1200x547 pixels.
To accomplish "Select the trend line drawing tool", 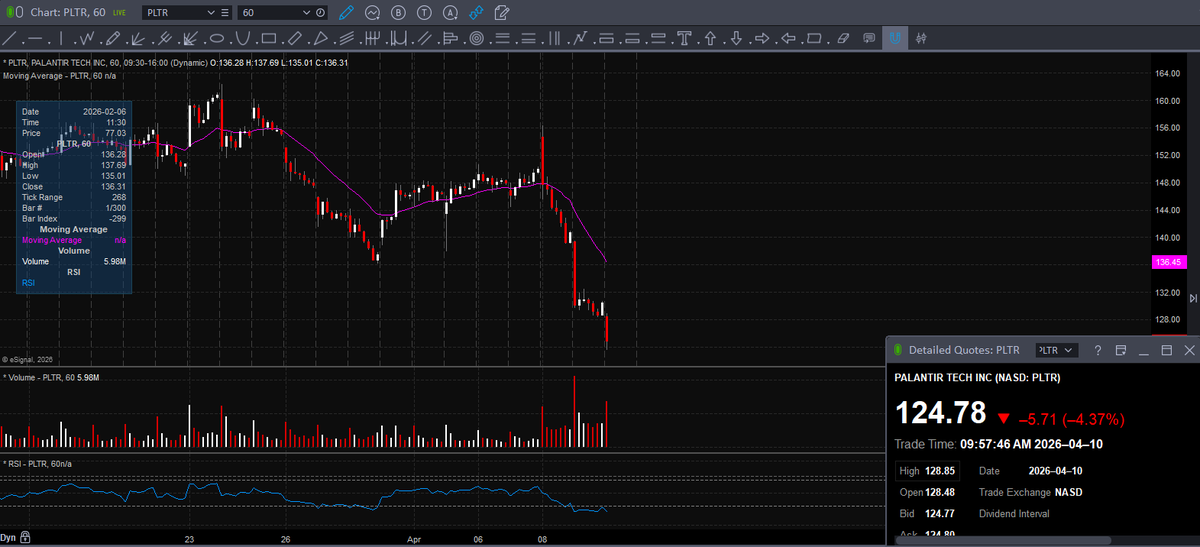I will click(9, 38).
